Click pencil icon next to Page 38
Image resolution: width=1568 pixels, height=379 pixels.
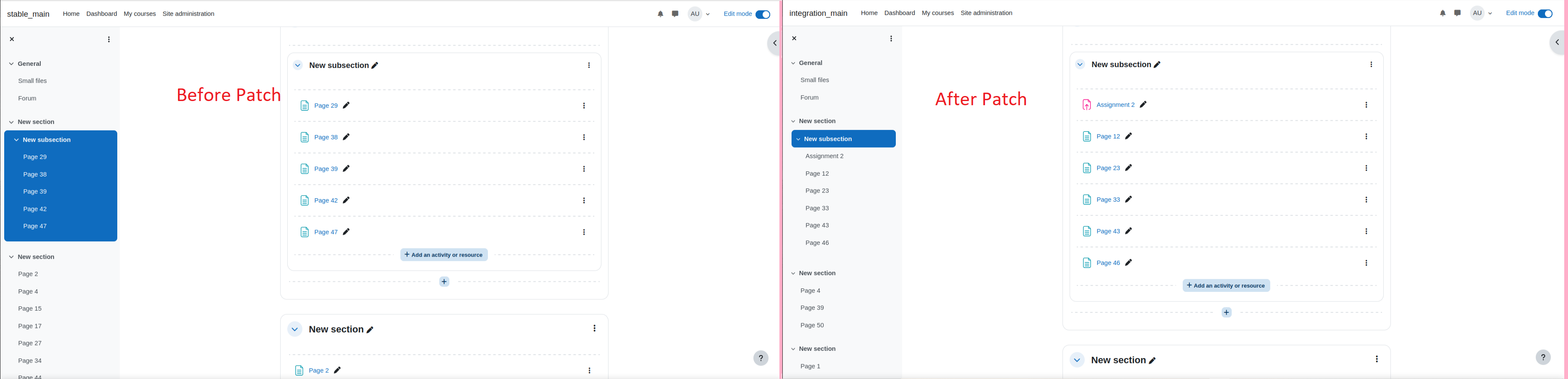(x=346, y=137)
